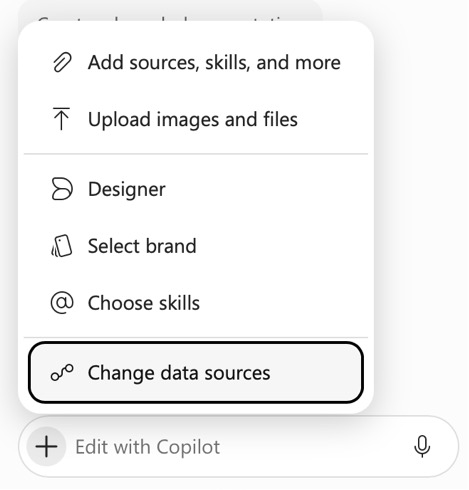Image resolution: width=469 pixels, height=490 pixels.
Task: Activate the microphone for voice input
Action: click(x=422, y=446)
